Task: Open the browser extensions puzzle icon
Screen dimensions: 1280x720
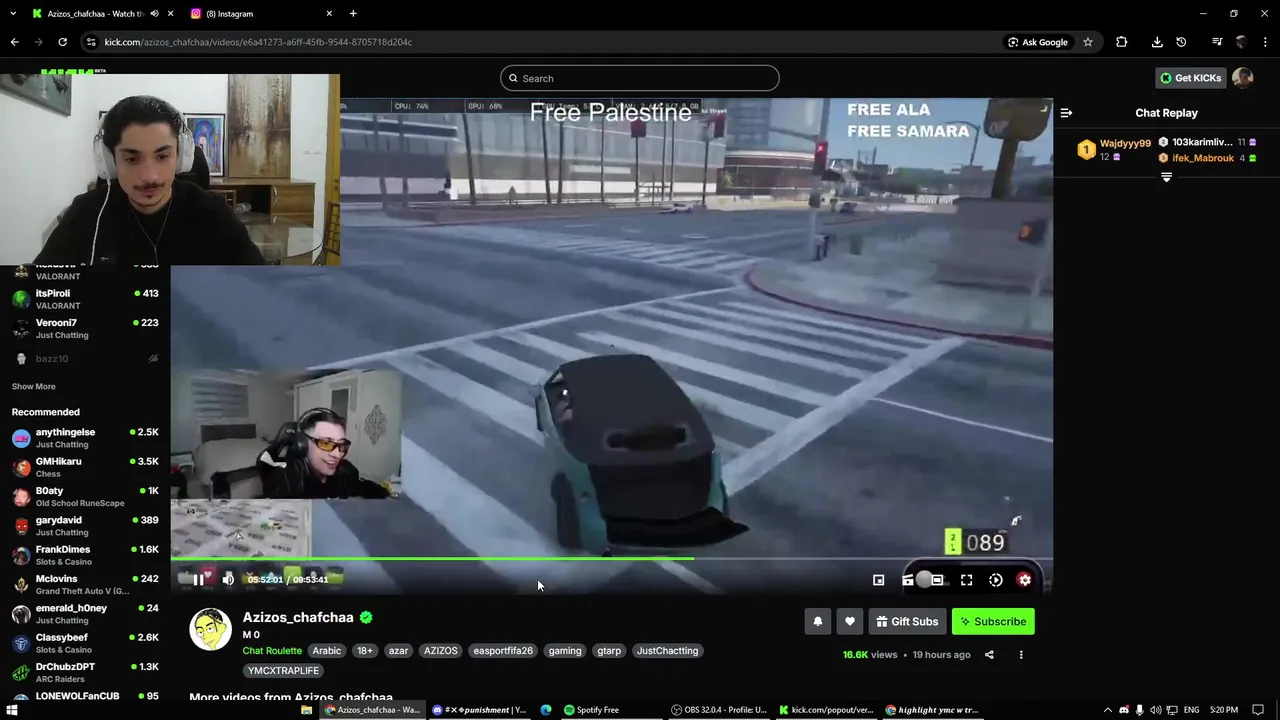Action: 1121,42
